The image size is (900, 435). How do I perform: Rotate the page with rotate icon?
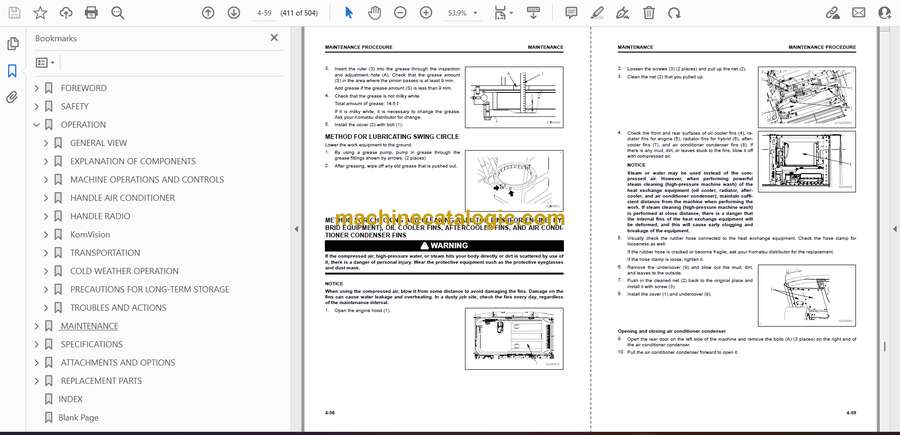674,13
